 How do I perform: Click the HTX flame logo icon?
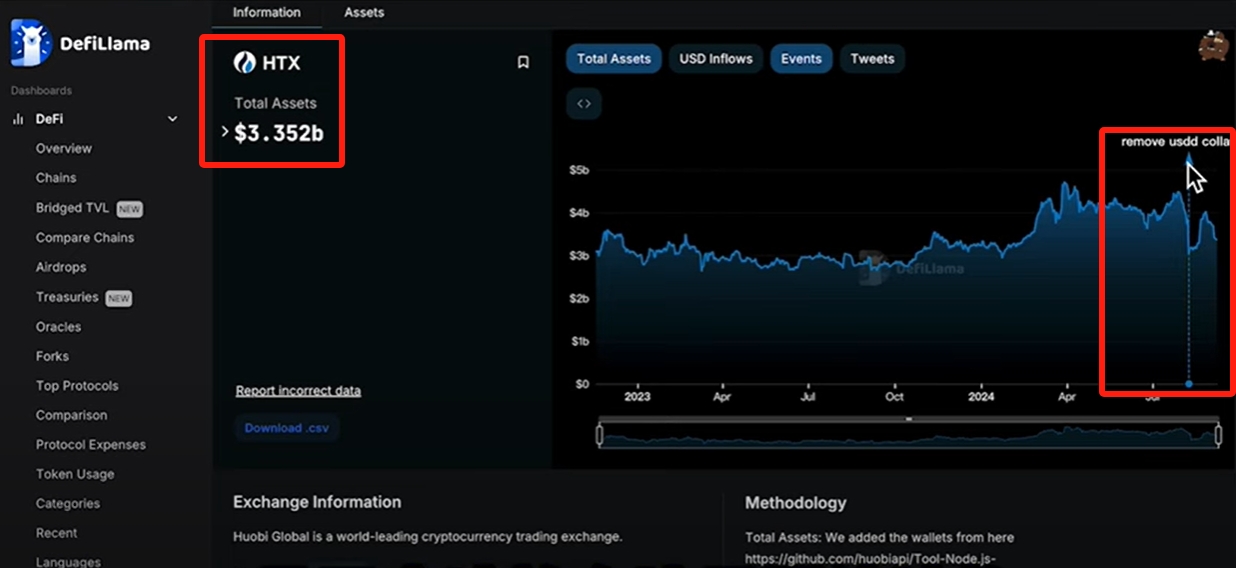pos(245,63)
